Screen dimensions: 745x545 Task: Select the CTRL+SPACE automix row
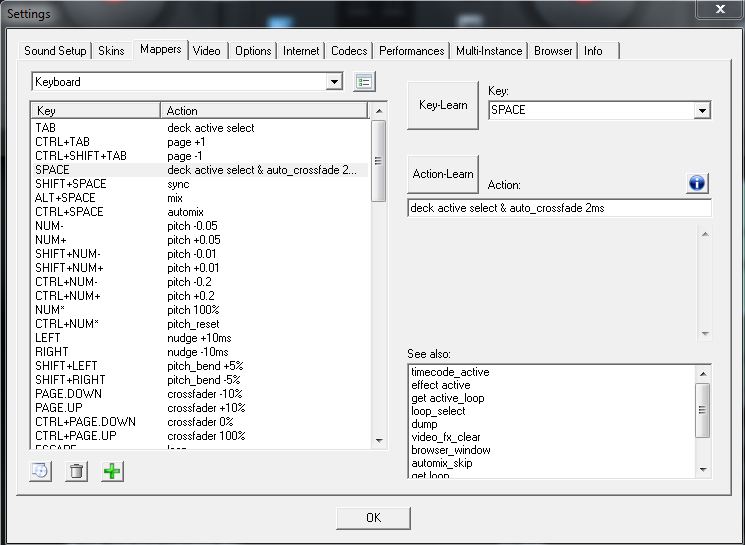(x=200, y=212)
